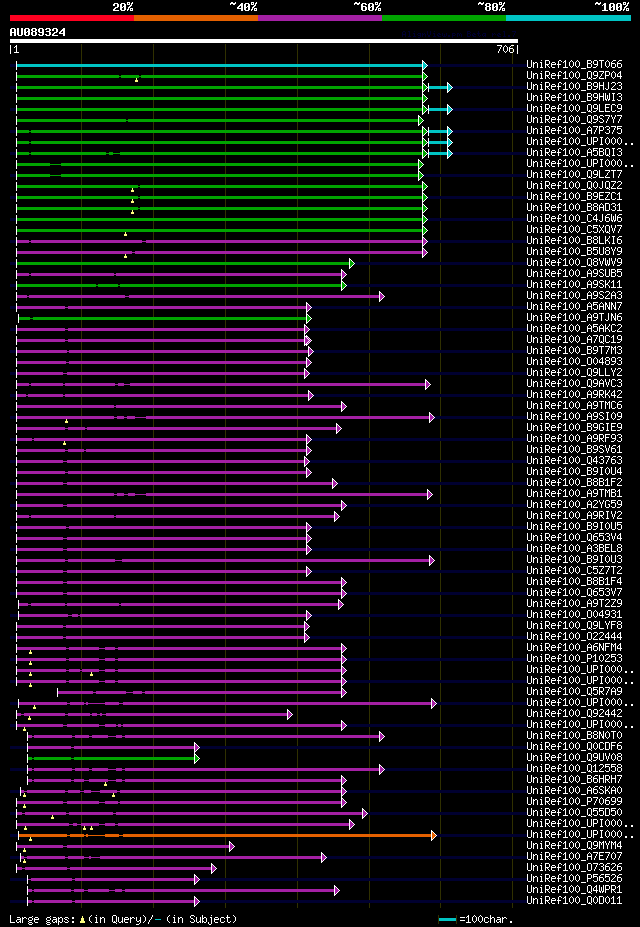Click the arrowhead ending the UniRef100_Q55D50 alignment
Image resolution: width=640 pixels, height=927 pixels.
click(x=365, y=813)
